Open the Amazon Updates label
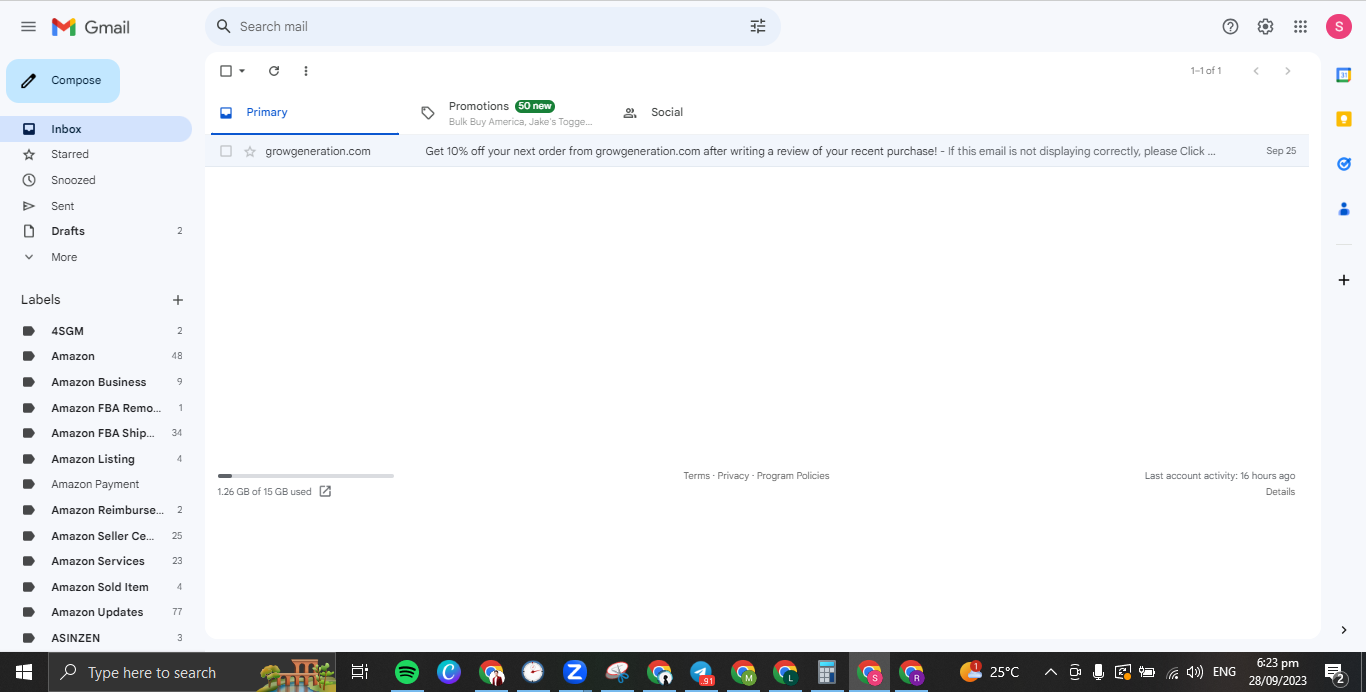 [x=96, y=612]
